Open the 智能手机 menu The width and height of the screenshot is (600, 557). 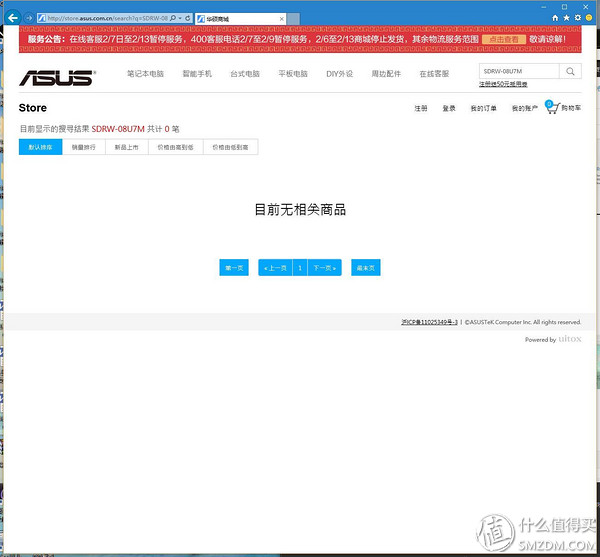pyautogui.click(x=197, y=73)
